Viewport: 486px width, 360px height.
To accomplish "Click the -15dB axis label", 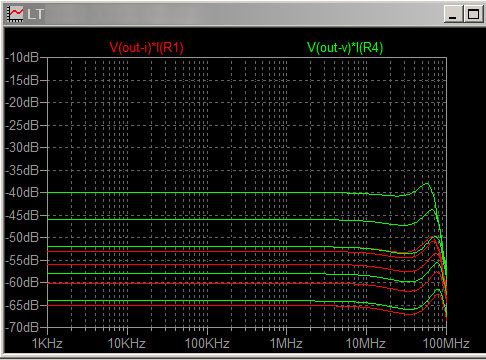I will 22,80.
